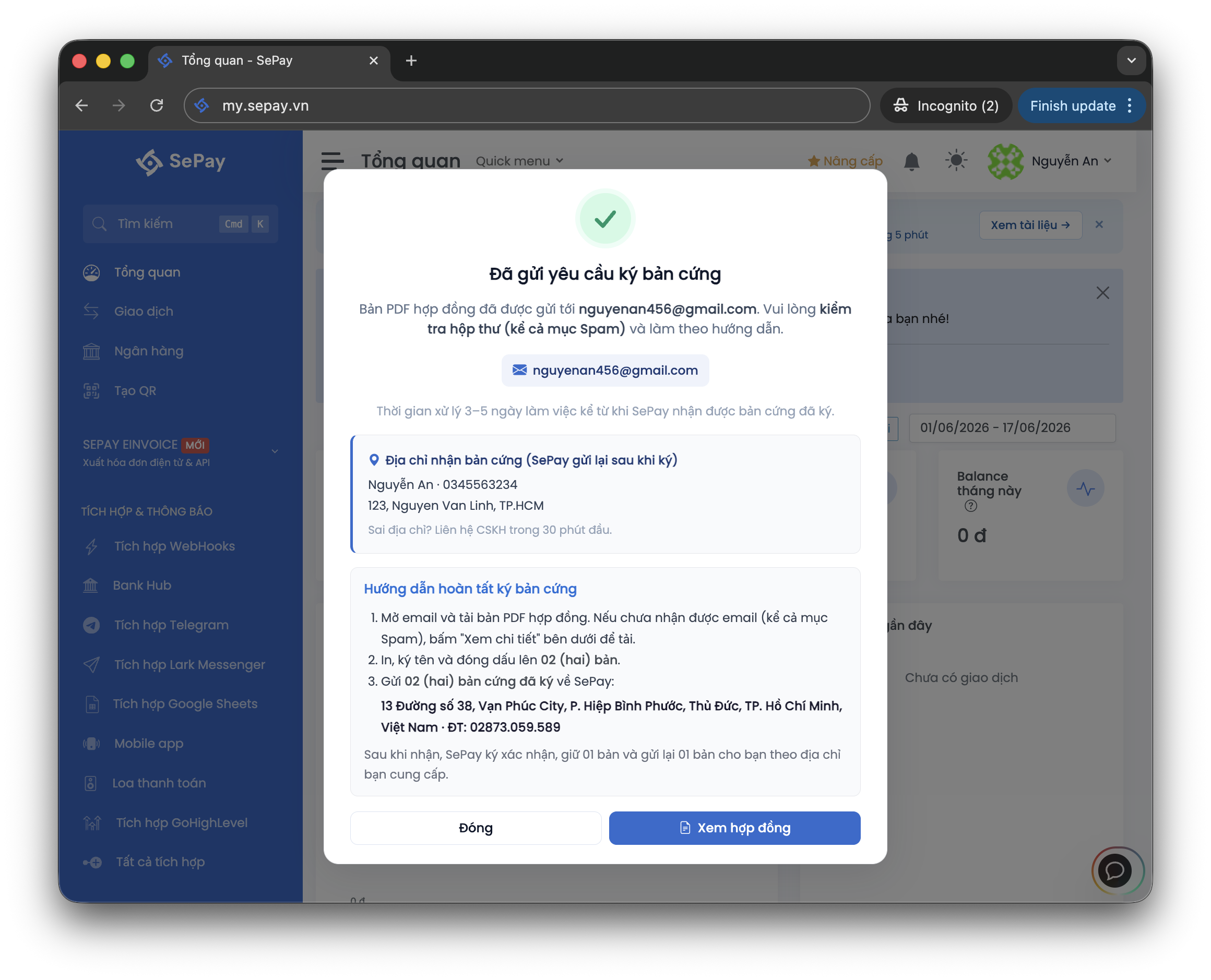
Task: Click the Xem hợp đồng button
Action: [x=734, y=828]
